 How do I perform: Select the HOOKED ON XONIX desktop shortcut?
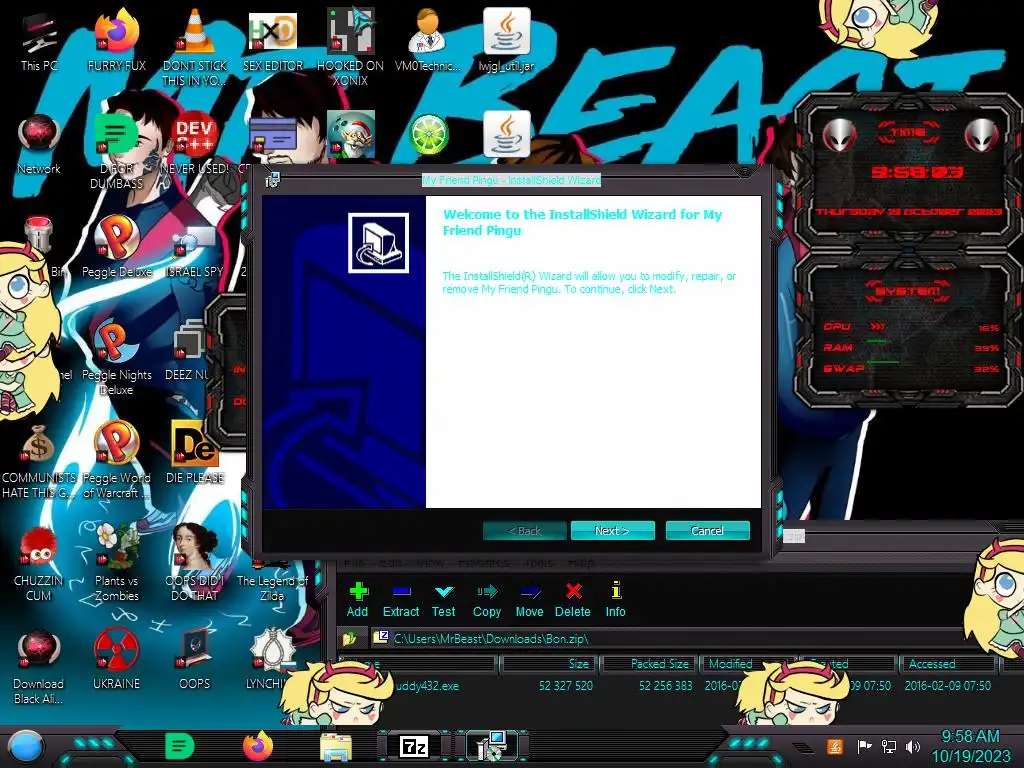pos(350,47)
